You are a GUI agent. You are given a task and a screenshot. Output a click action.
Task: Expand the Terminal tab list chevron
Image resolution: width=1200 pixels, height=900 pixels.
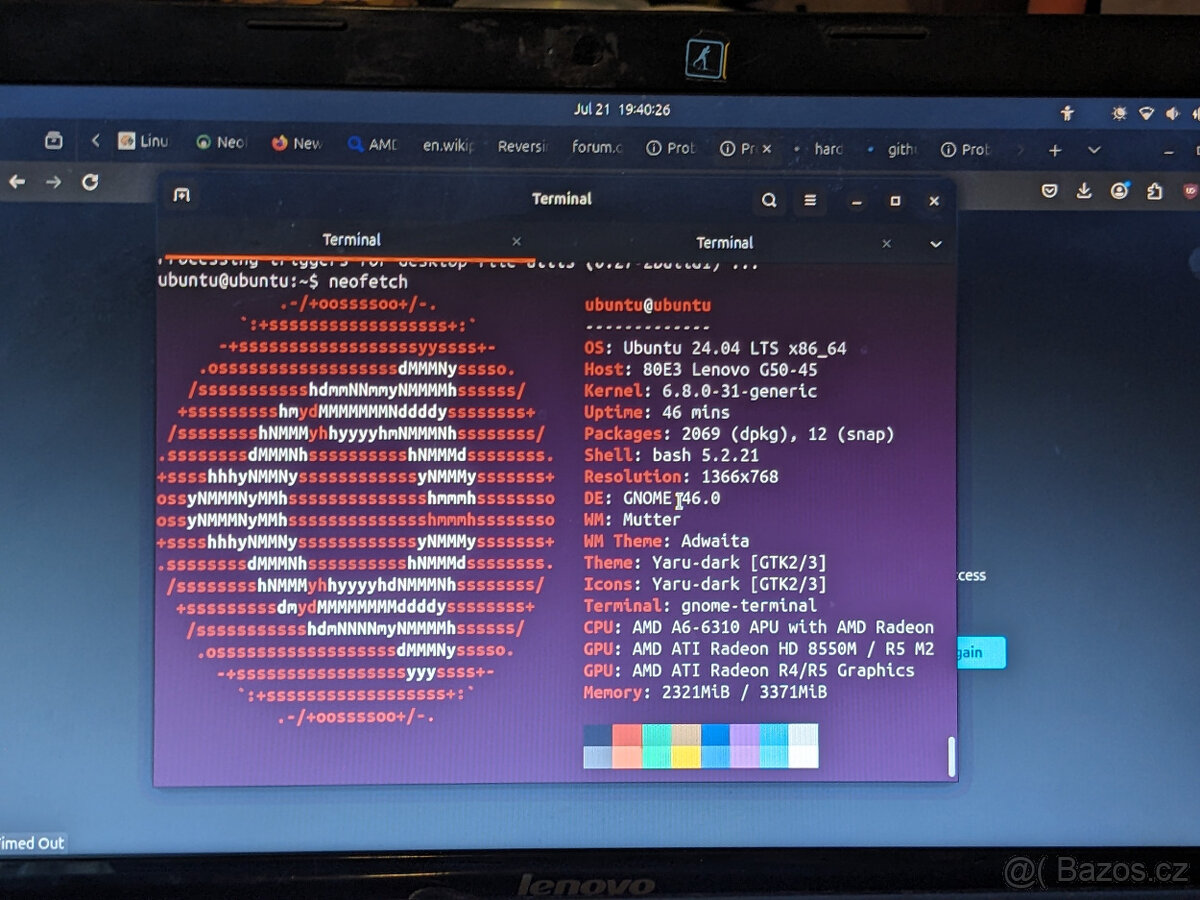point(936,244)
